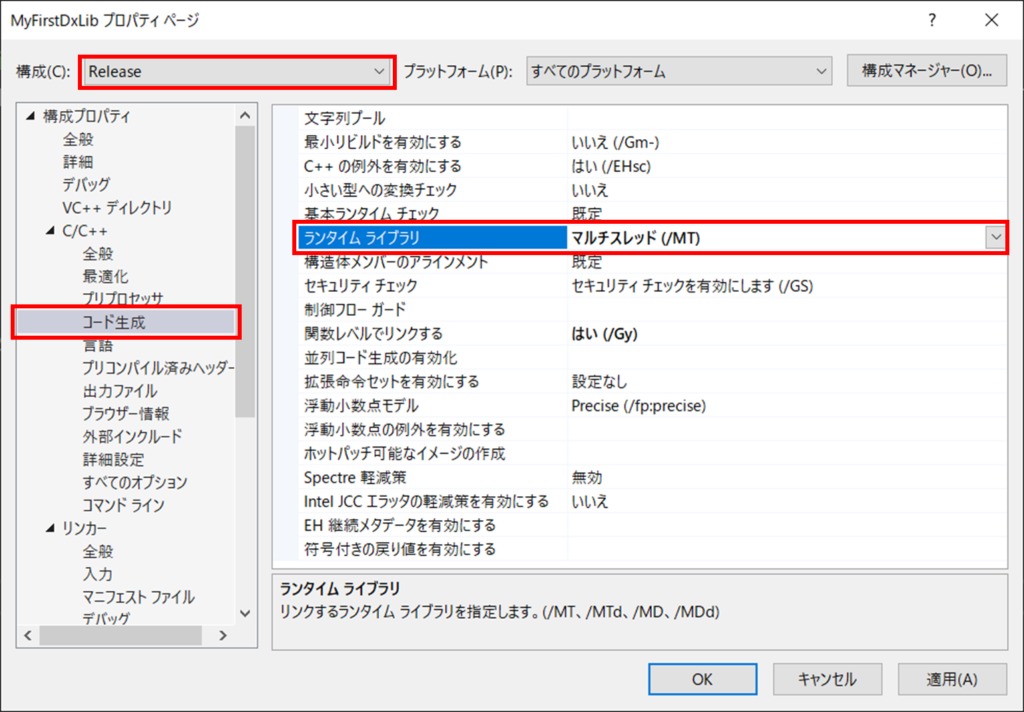Click the tree horizontal scrollbar right arrow
This screenshot has height=712, width=1024.
point(223,636)
